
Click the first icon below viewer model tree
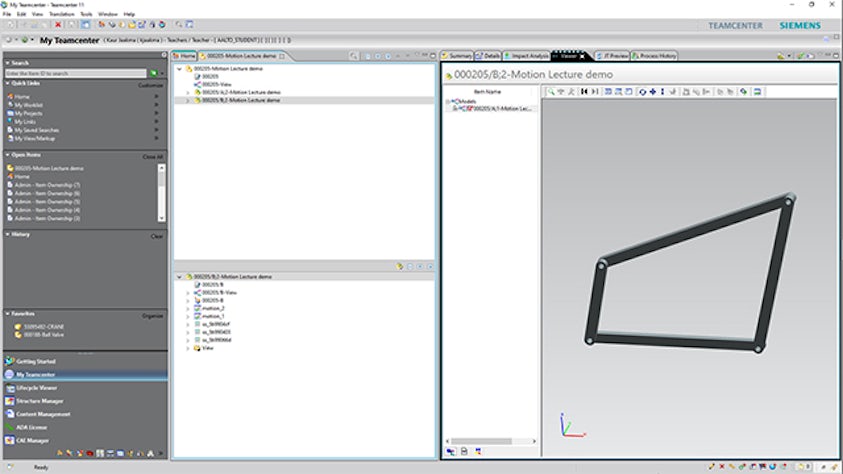tap(451, 451)
